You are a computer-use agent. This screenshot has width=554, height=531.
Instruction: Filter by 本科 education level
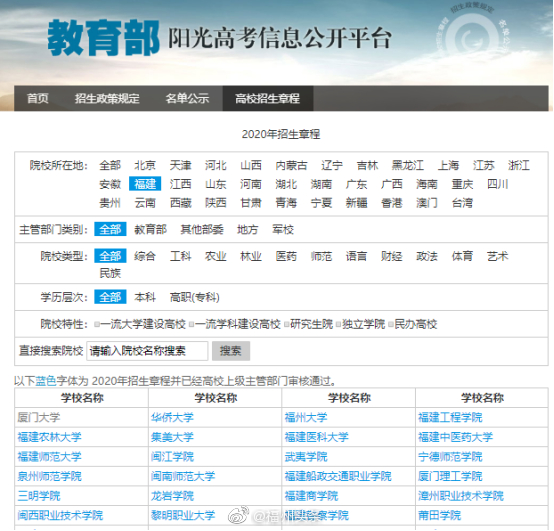coord(145,297)
